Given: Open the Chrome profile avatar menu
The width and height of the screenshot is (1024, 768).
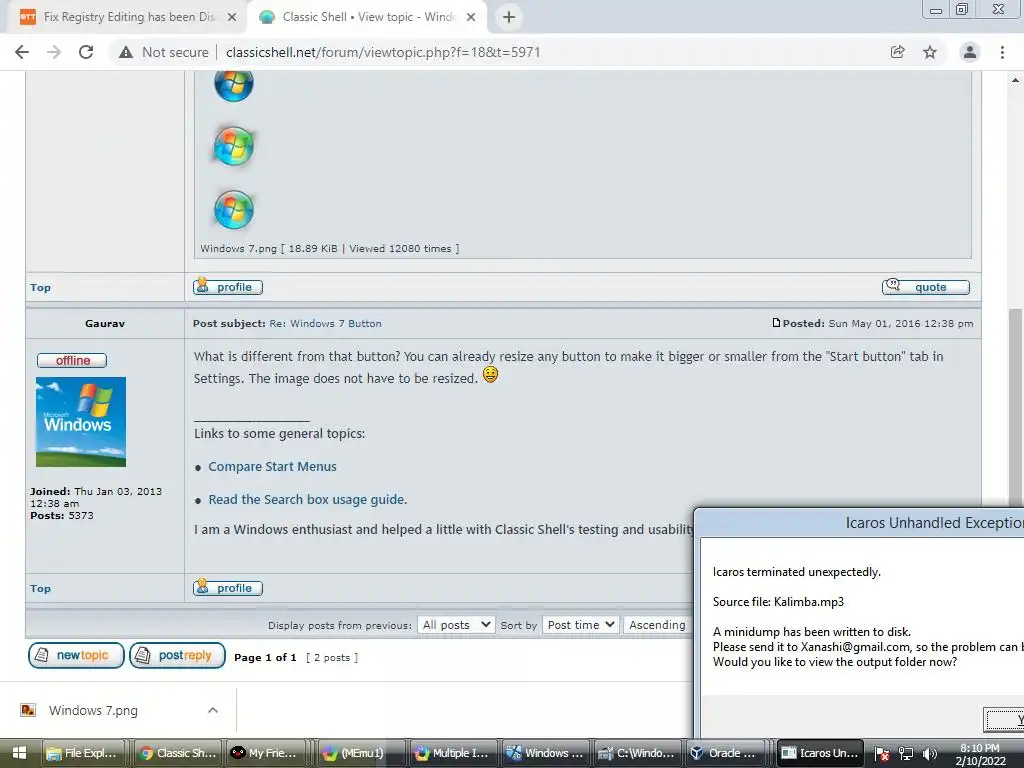Looking at the screenshot, I should [970, 52].
